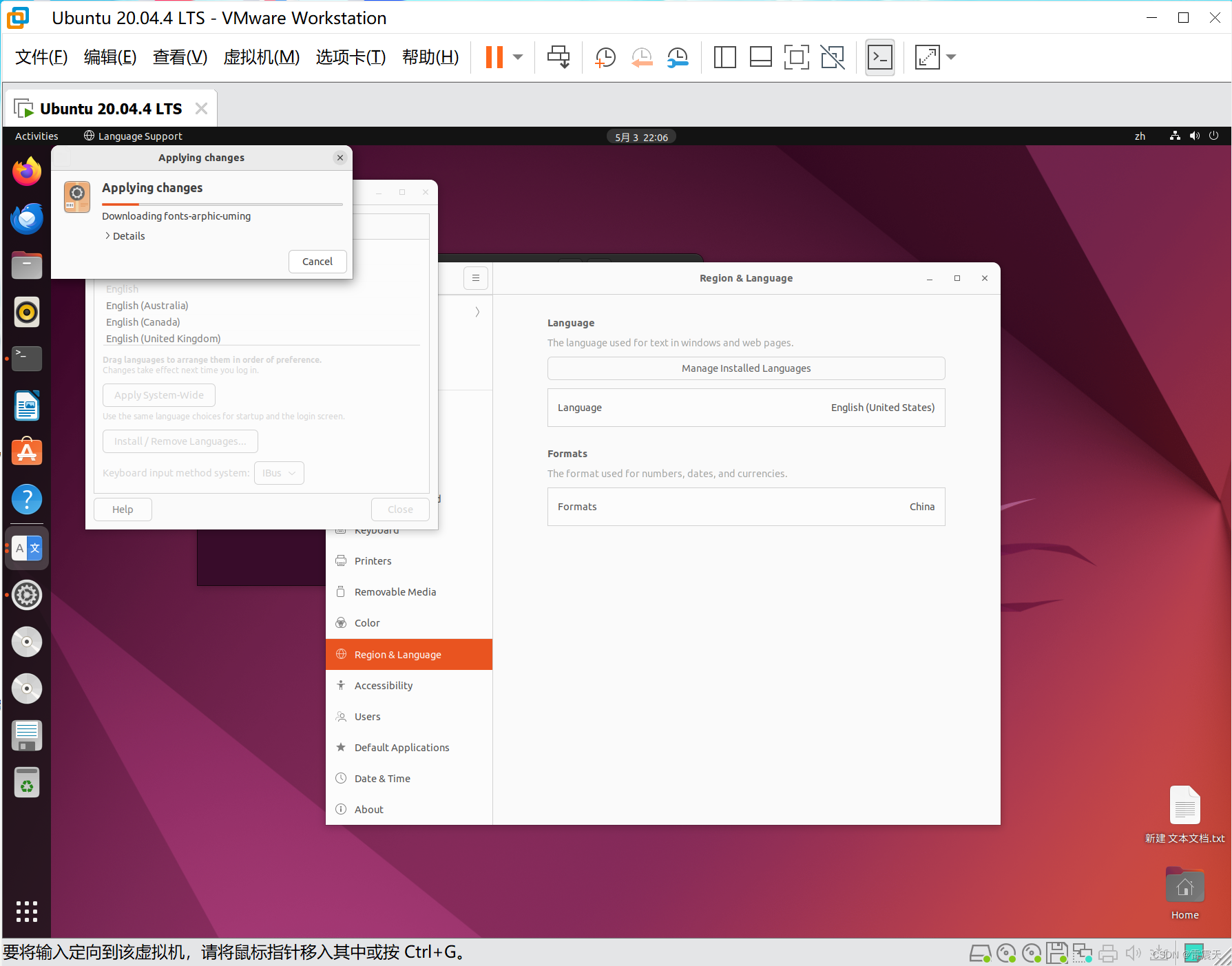Open Date & Time settings
The height and width of the screenshot is (966, 1232).
coord(409,779)
